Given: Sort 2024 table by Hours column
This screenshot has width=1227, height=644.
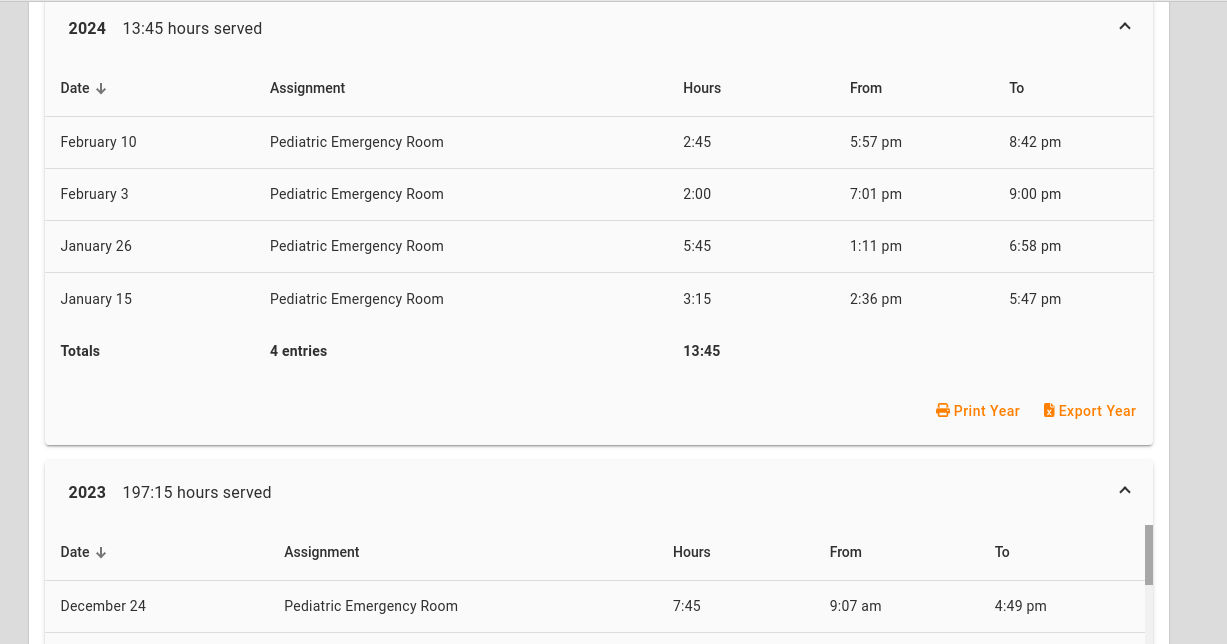Looking at the screenshot, I should [x=702, y=88].
